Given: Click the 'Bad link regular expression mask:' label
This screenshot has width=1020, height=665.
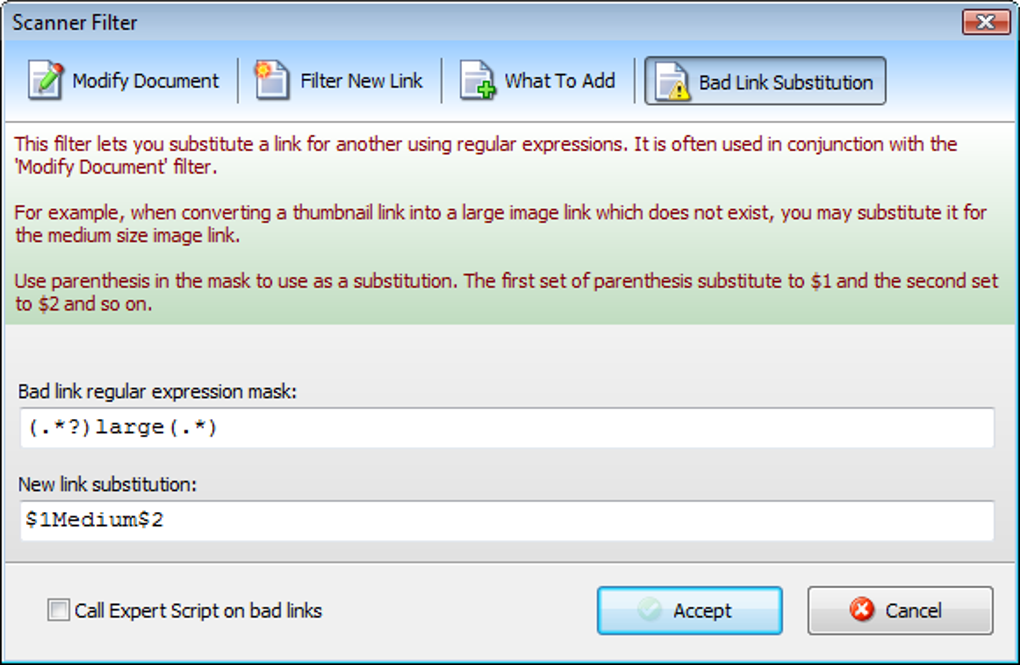Looking at the screenshot, I should (158, 391).
